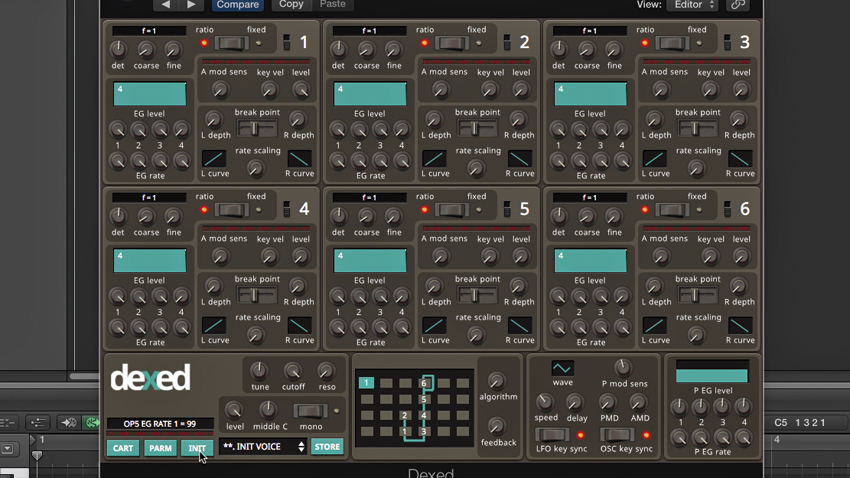Click operator 1 on/off switch
This screenshot has width=850, height=478.
[287, 42]
